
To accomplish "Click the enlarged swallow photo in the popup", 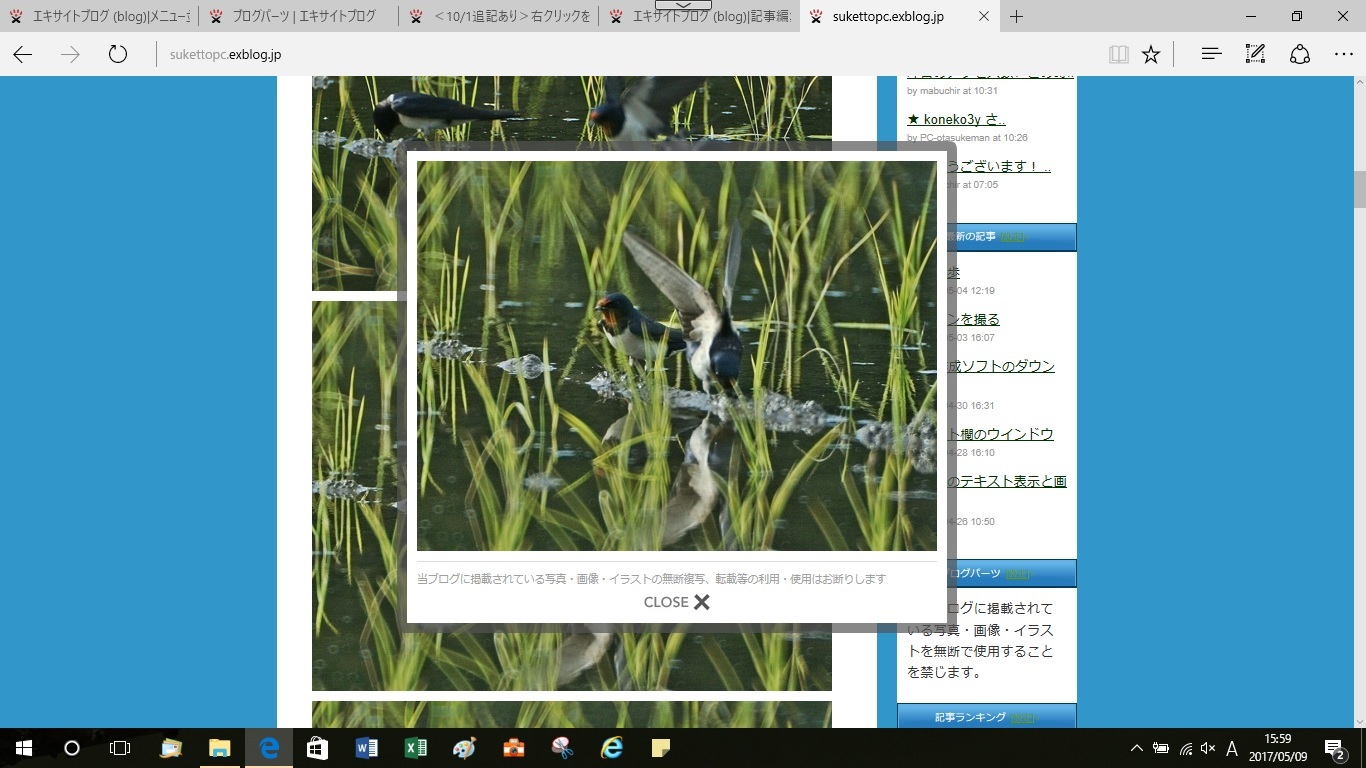I will click(677, 356).
